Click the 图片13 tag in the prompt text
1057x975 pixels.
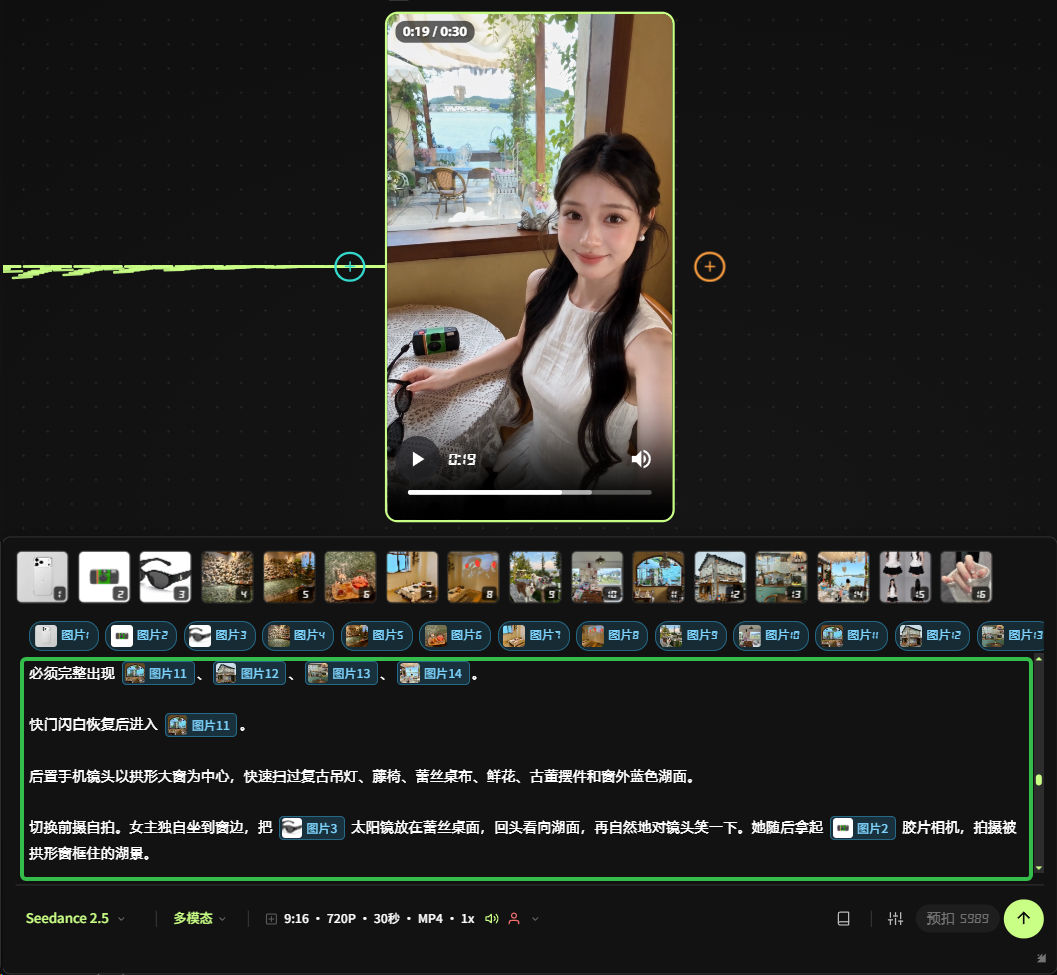point(341,674)
